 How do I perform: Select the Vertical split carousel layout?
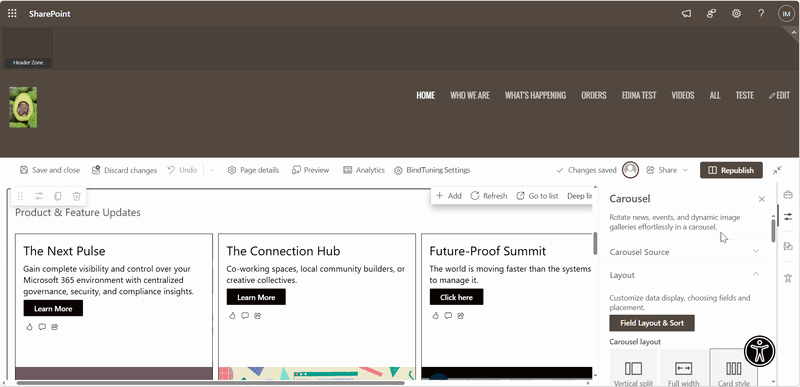pyautogui.click(x=633, y=368)
